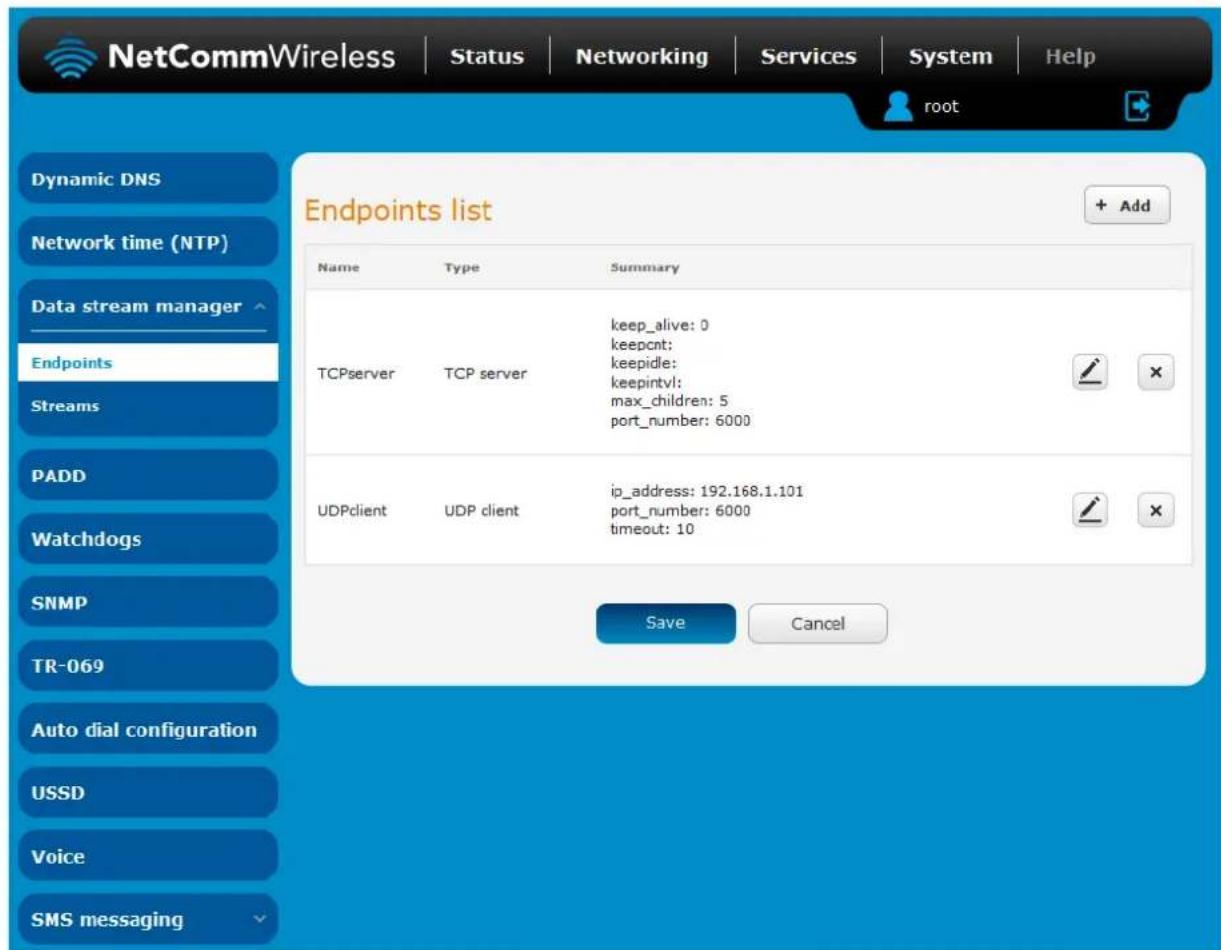Edit the TCPserver endpoint with the pencil icon
1221x950 pixels.
1092,372
